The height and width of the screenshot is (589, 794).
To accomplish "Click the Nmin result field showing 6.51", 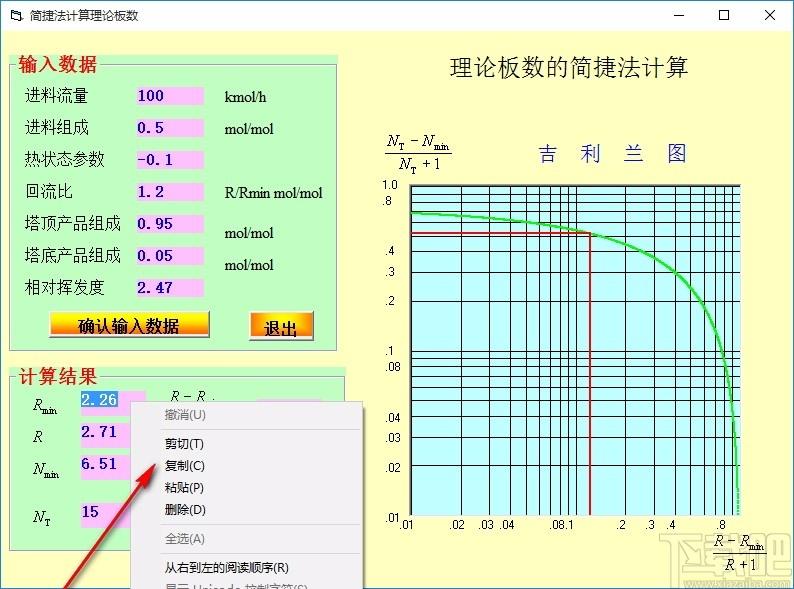I will 105,466.
